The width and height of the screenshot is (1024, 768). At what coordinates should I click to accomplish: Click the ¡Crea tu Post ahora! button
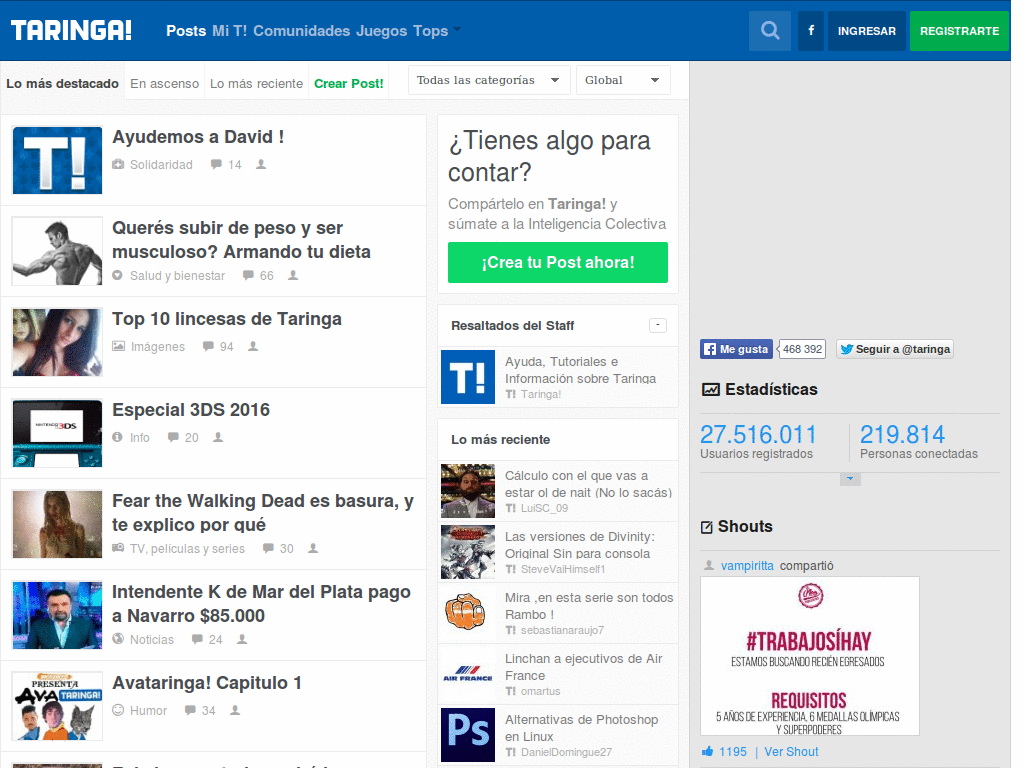tap(558, 263)
